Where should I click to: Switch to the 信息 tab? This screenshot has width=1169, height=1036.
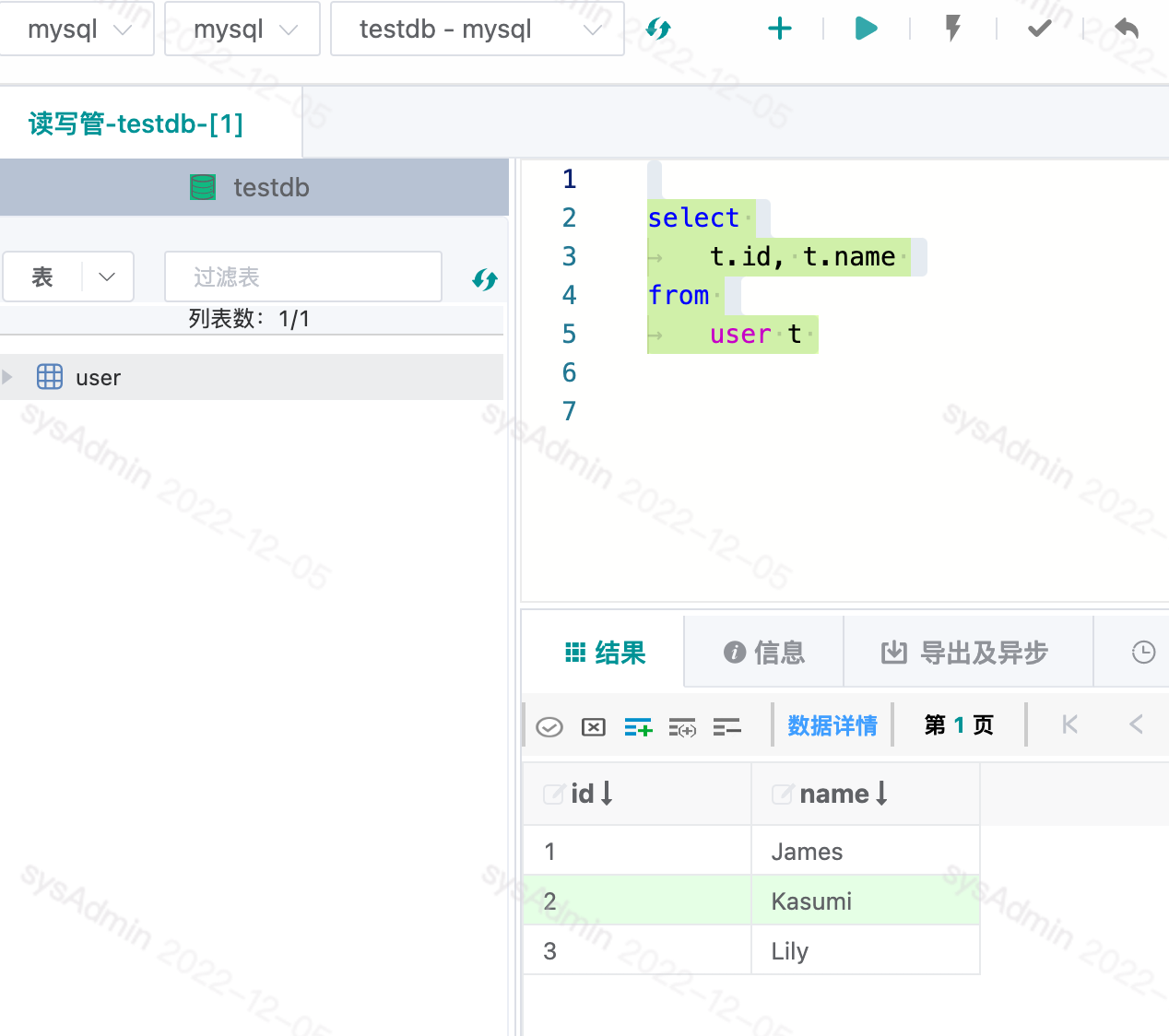[764, 653]
